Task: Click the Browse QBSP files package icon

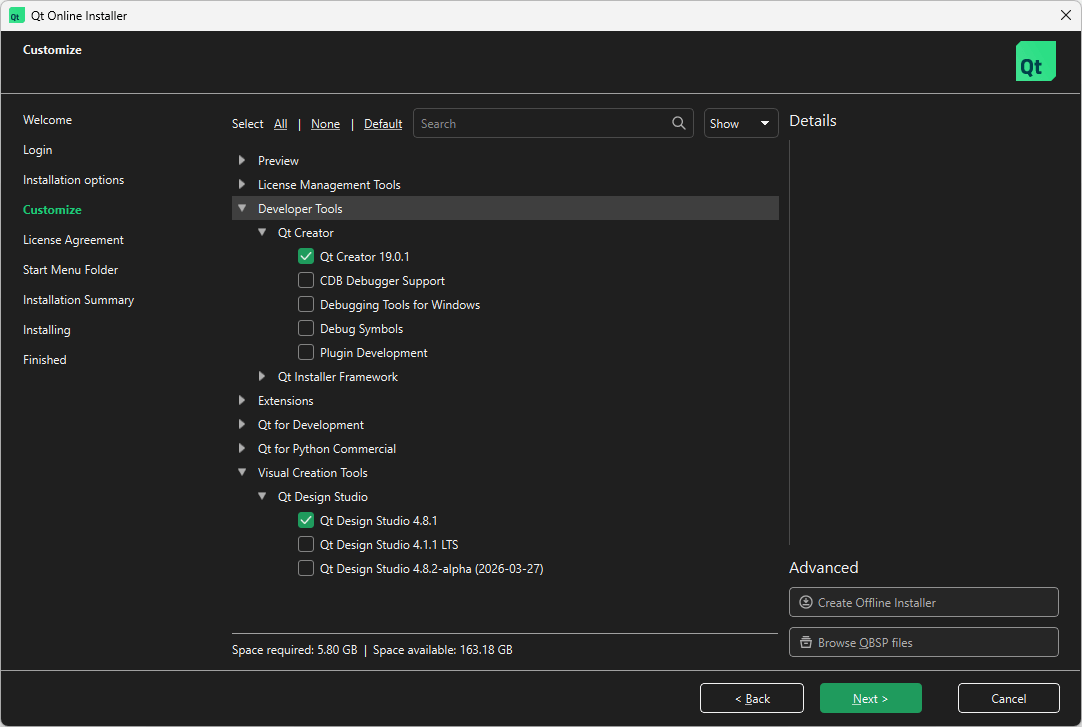Action: click(x=806, y=642)
